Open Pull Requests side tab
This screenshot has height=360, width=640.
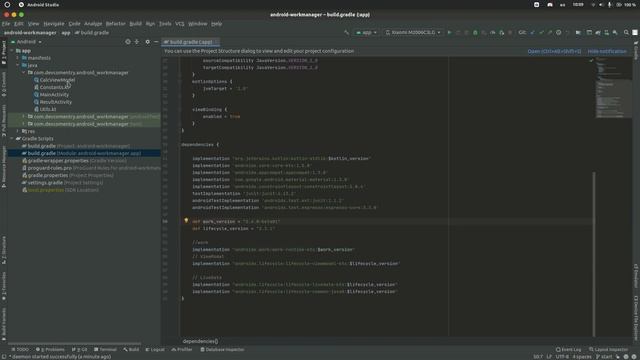(4, 120)
